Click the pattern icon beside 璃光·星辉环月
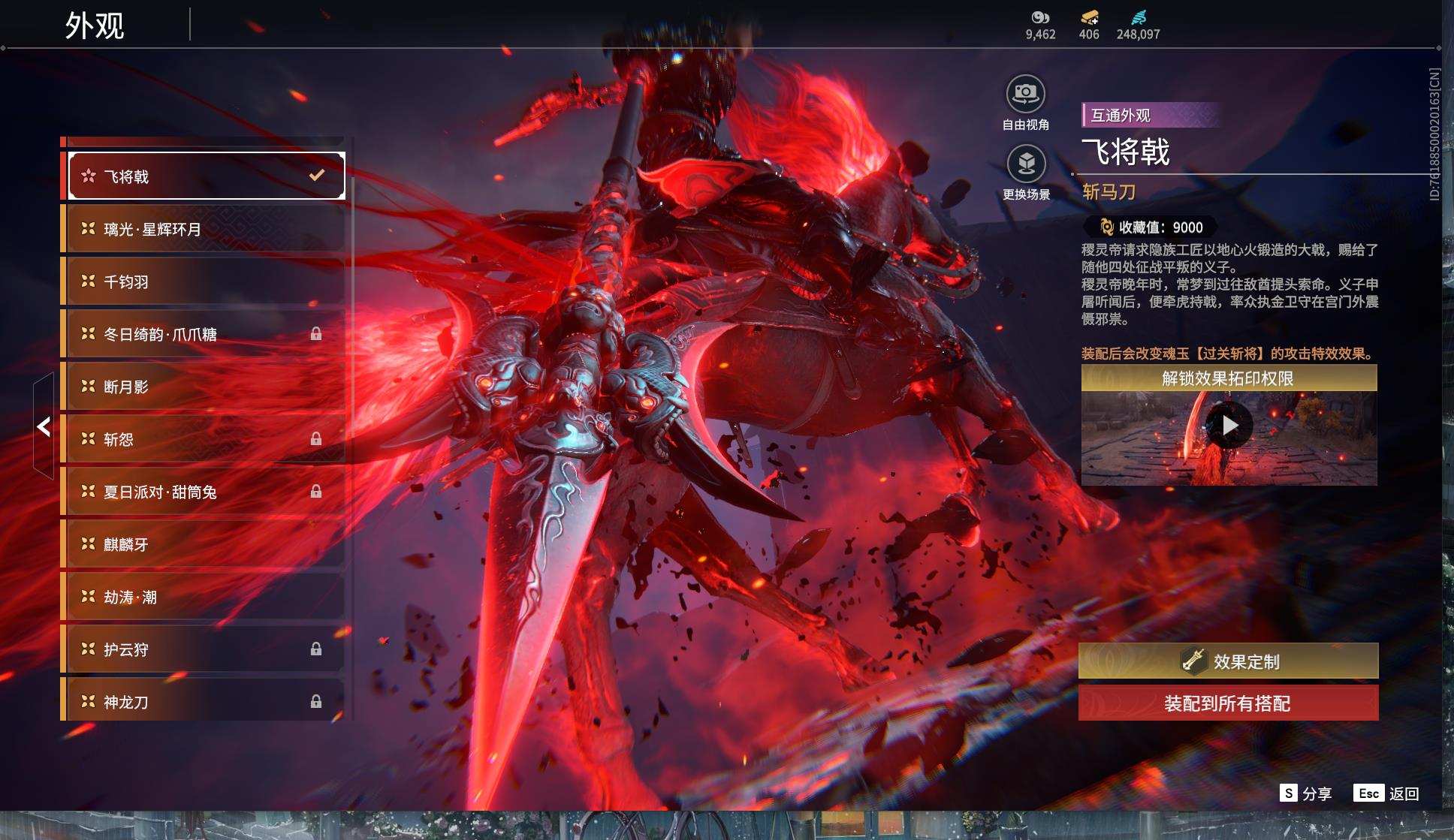Screen dimensions: 1454x840 [x=89, y=228]
